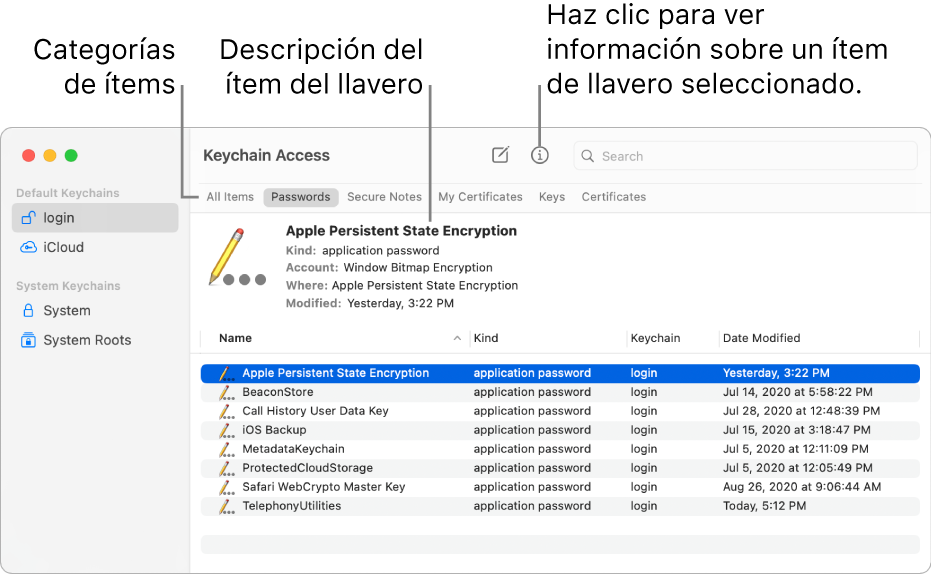Open the info icon for selected item
This screenshot has height=575, width=931.
pyautogui.click(x=539, y=156)
